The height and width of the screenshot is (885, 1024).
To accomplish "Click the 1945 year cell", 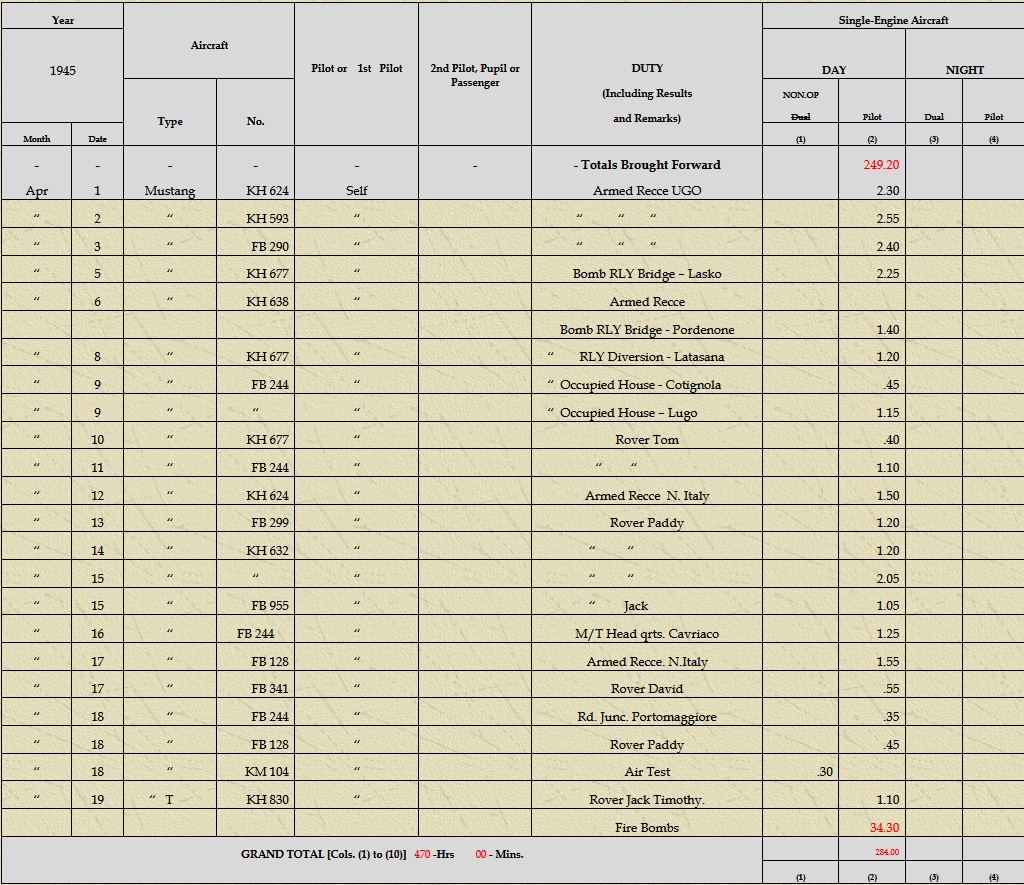I will point(63,71).
